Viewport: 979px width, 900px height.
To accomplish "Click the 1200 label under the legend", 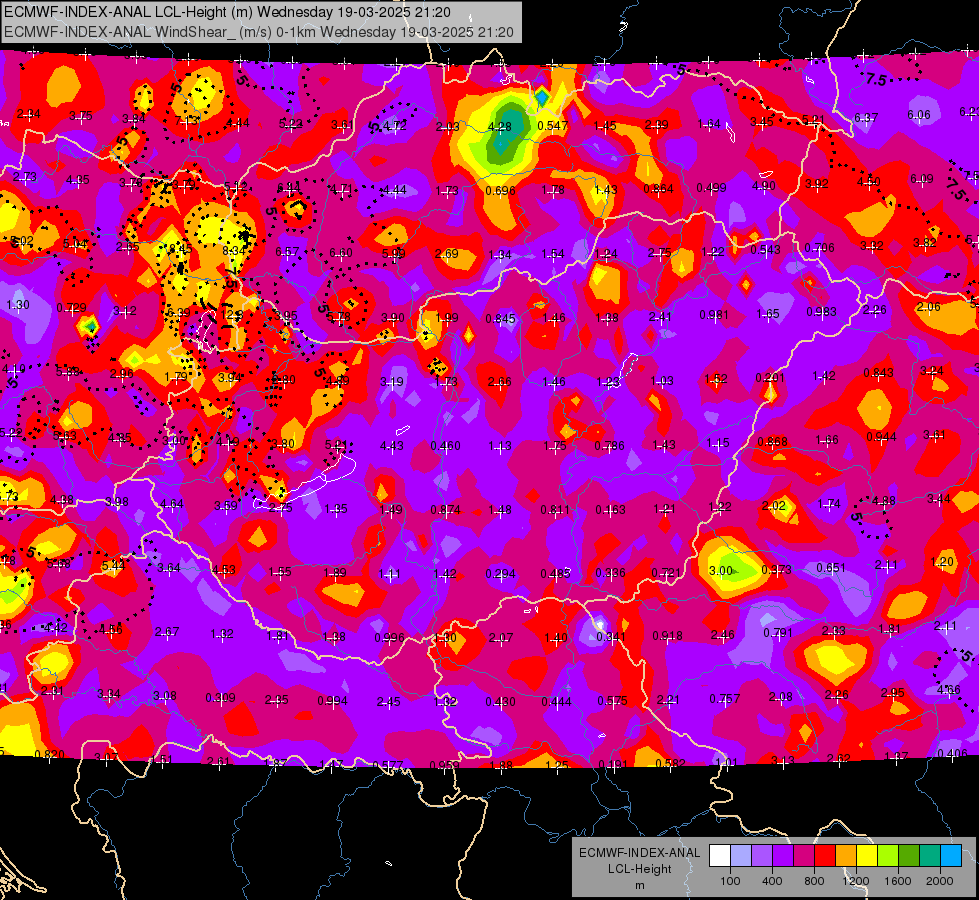I will click(856, 881).
